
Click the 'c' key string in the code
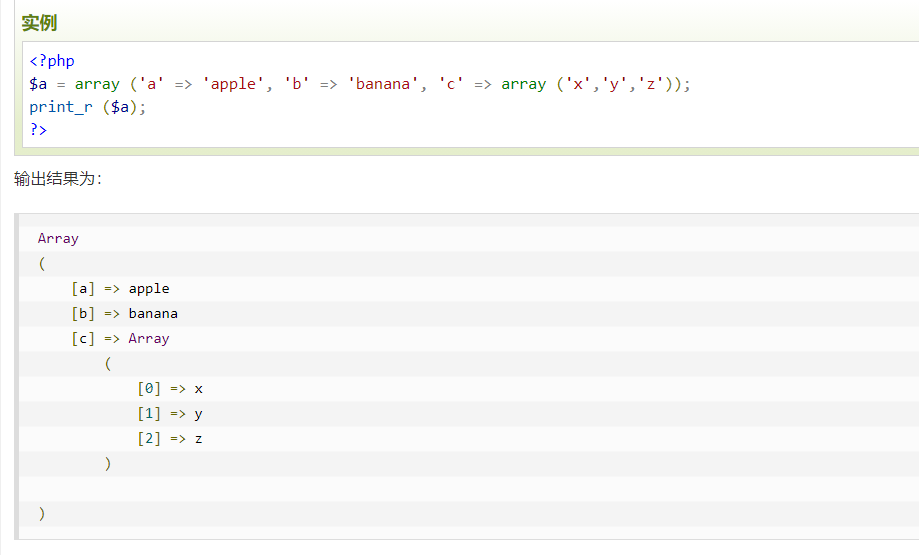(x=451, y=84)
